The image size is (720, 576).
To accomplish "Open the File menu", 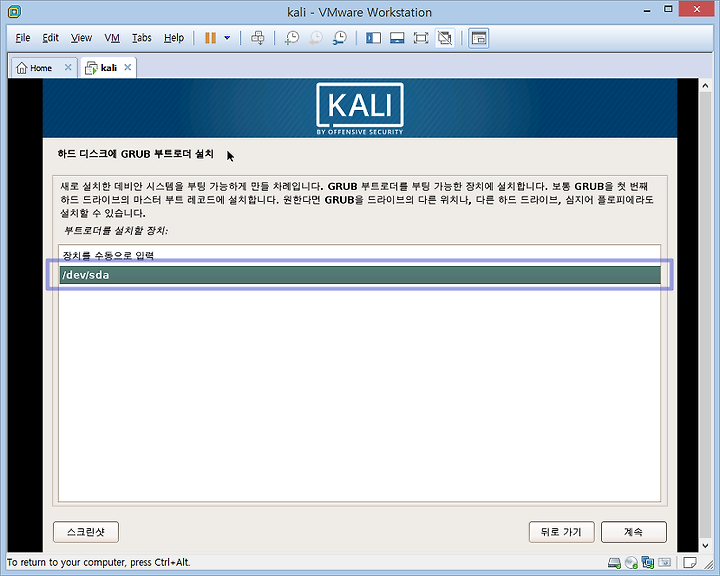I will click(22, 38).
